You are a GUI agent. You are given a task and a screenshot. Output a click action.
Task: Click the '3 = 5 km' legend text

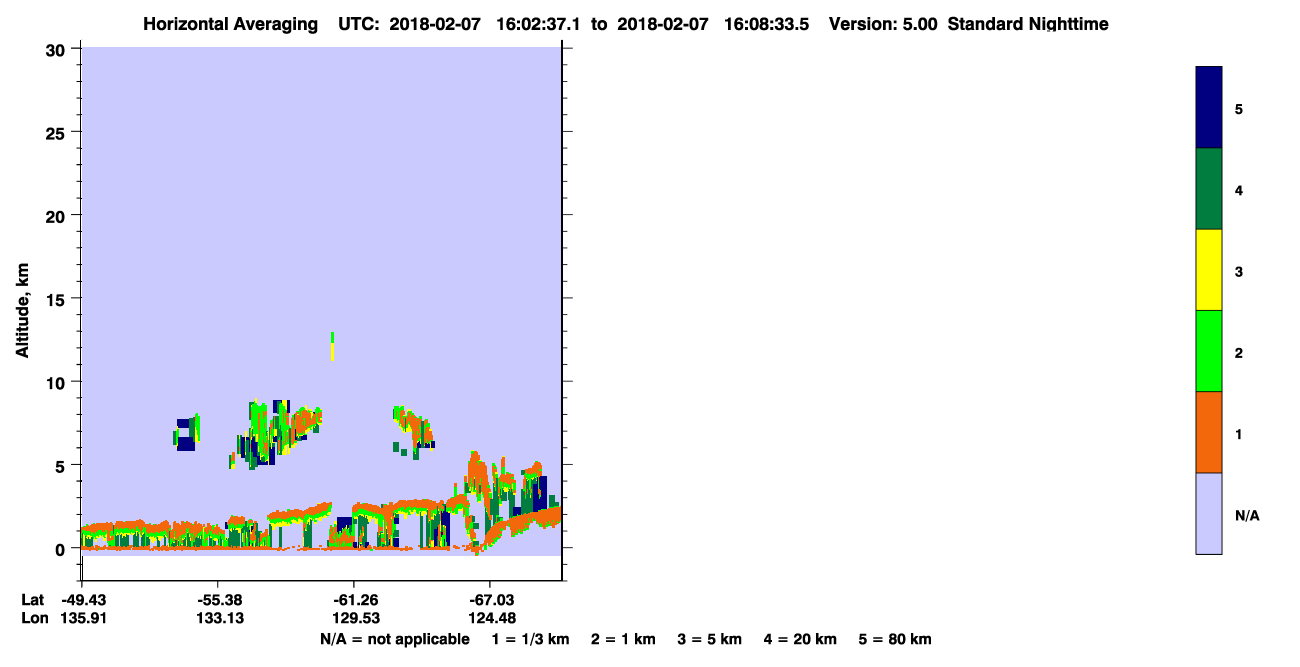tap(710, 639)
